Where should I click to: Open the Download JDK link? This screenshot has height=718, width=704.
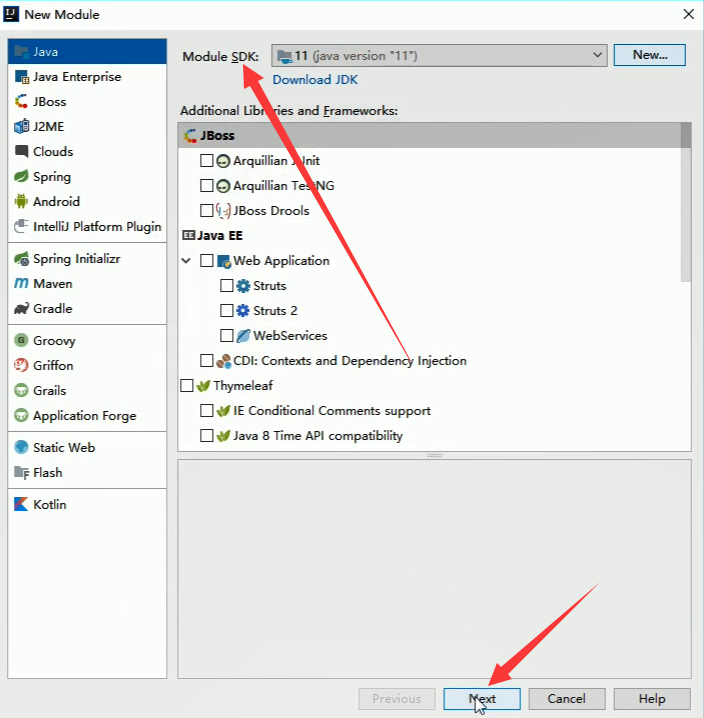tap(315, 80)
